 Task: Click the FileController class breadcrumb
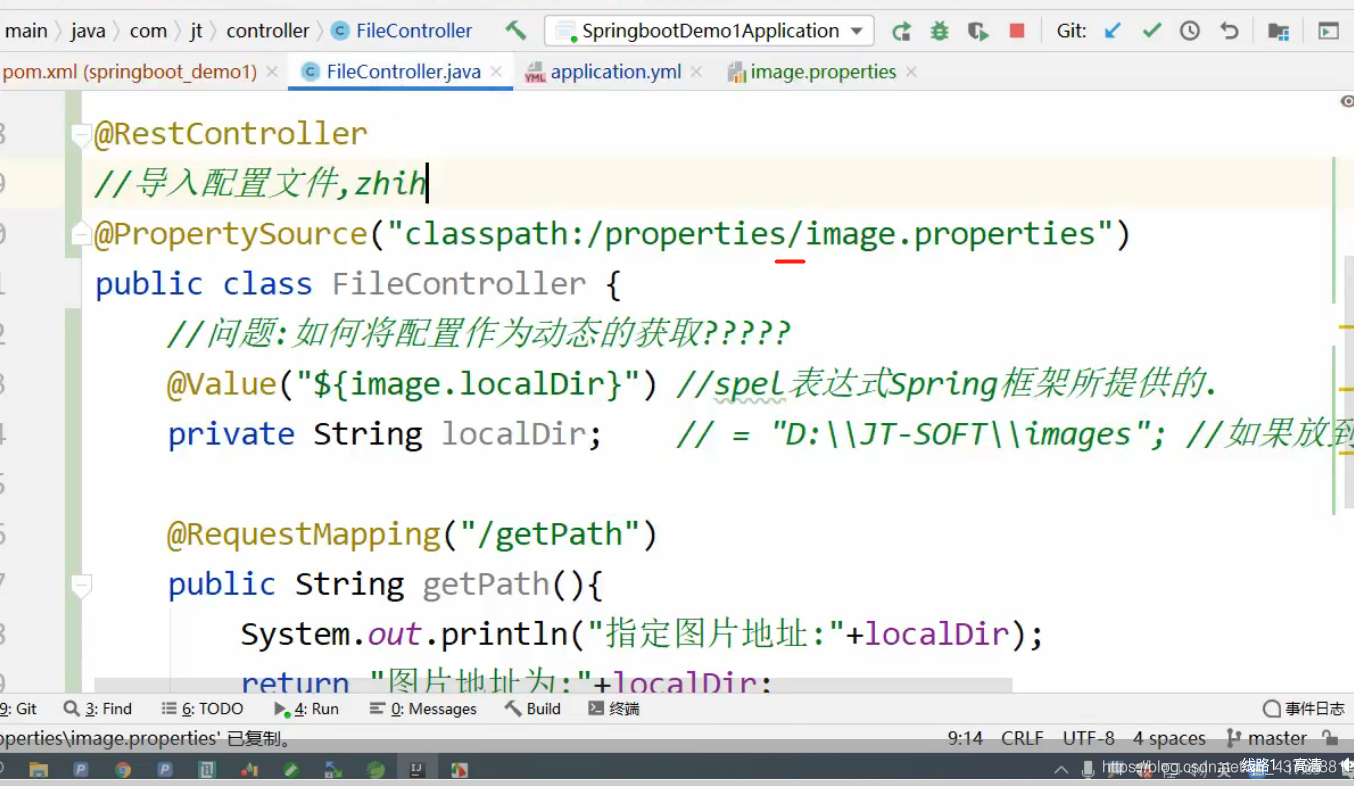(402, 31)
